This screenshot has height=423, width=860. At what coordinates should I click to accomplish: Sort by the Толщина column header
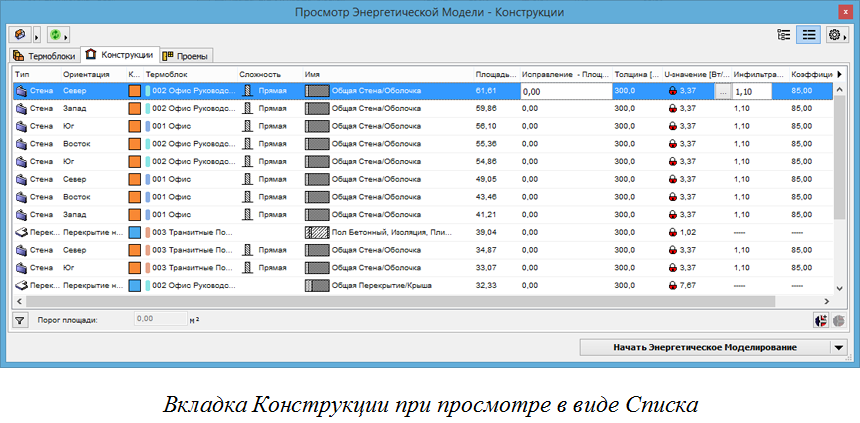point(636,74)
